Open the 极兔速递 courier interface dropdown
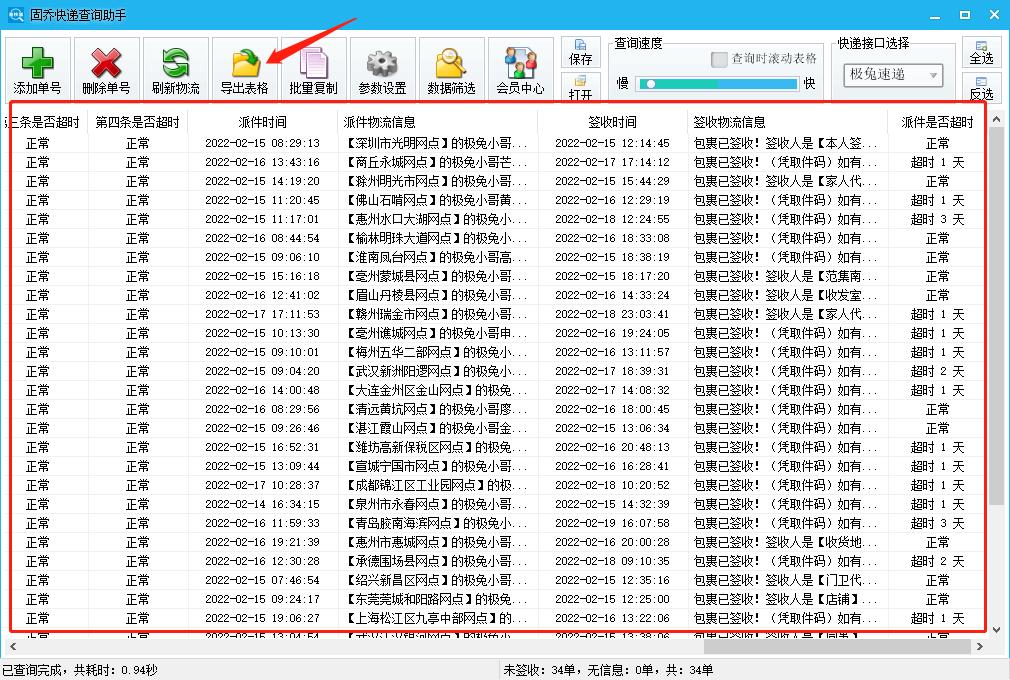Screen dimensions: 1010x680 tap(895, 75)
